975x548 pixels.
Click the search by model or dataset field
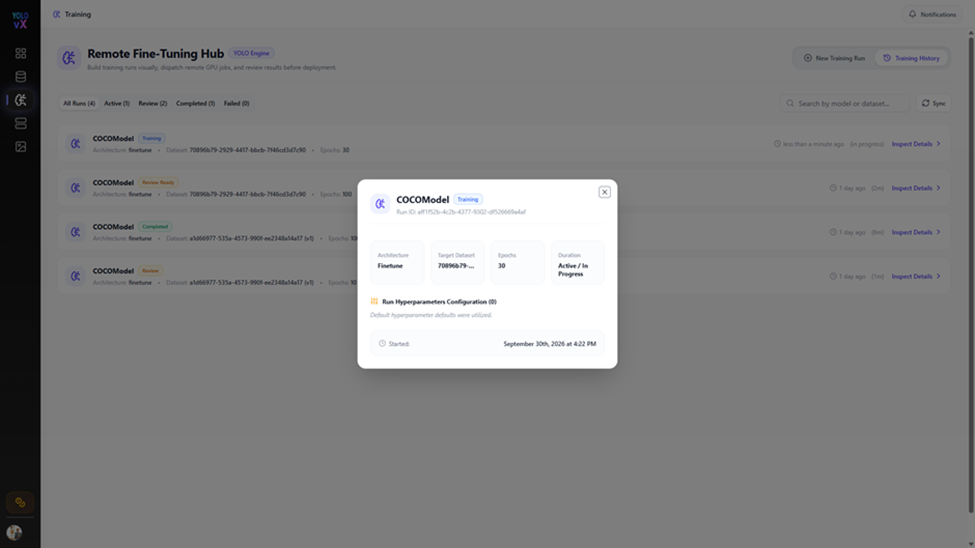pyautogui.click(x=844, y=103)
